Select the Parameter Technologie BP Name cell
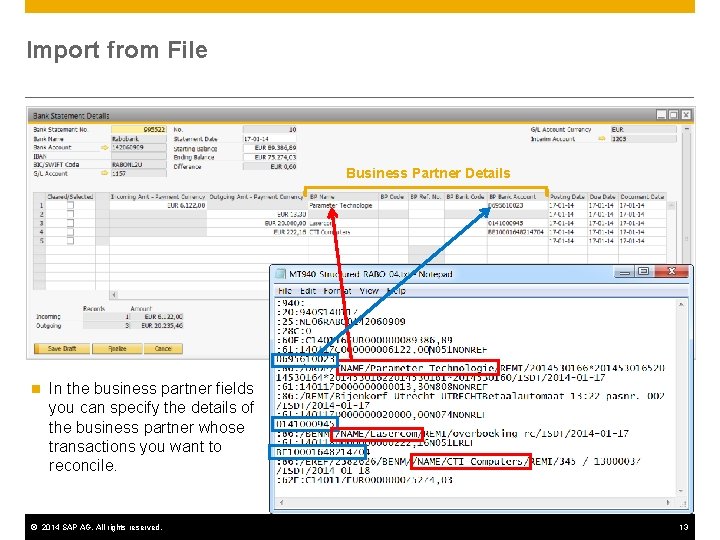This screenshot has width=720, height=540. [x=343, y=205]
